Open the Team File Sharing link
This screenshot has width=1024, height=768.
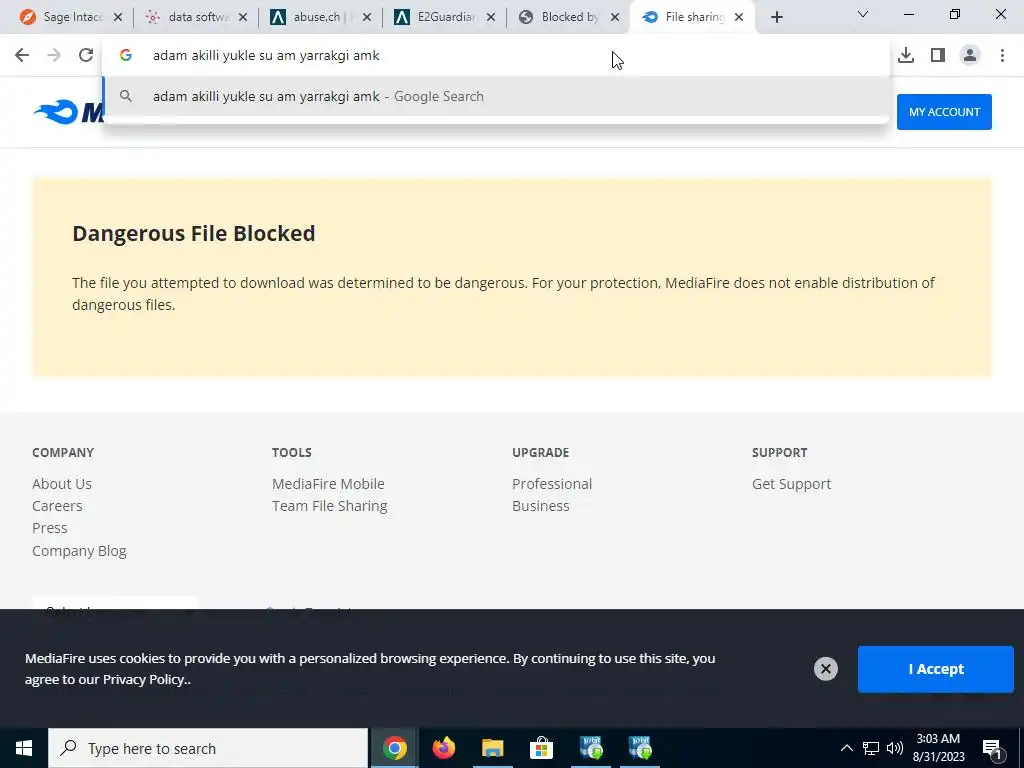pos(329,506)
